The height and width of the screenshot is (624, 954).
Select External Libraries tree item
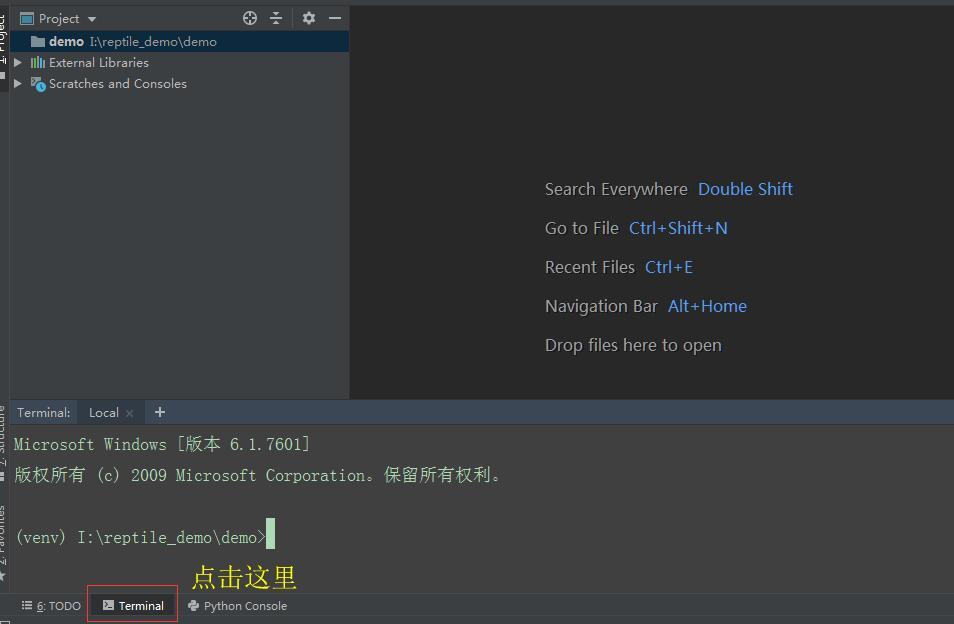[99, 62]
